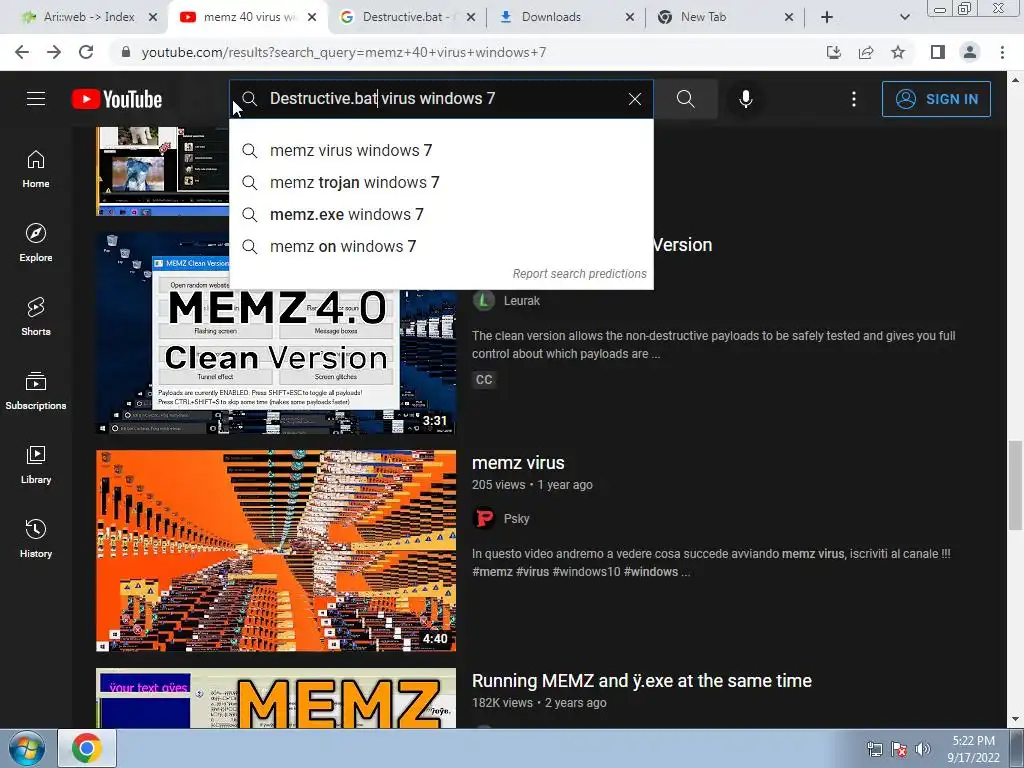The width and height of the screenshot is (1024, 768).
Task: Close the Downloads tab
Action: (x=630, y=17)
